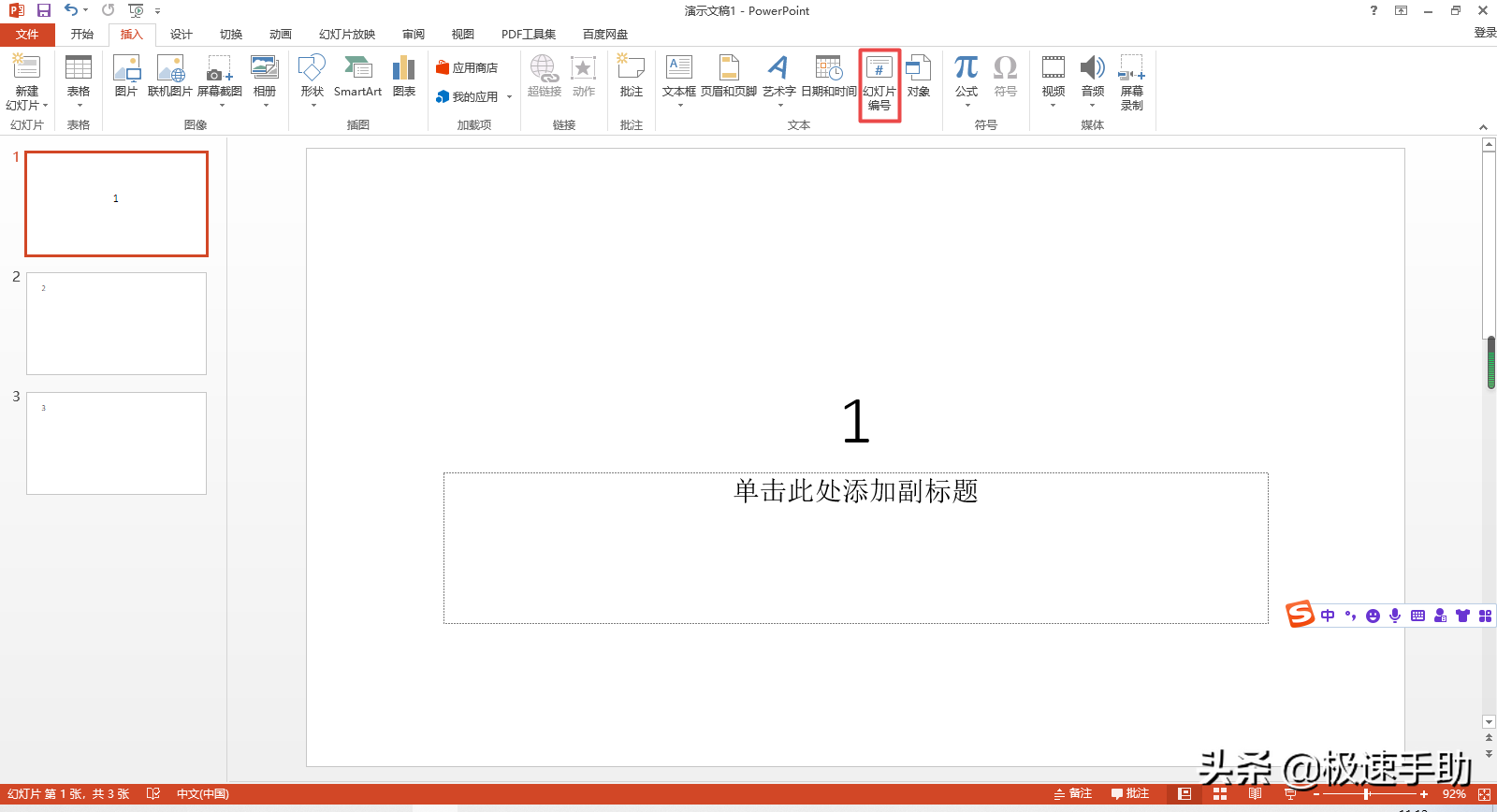The height and width of the screenshot is (812, 1497).
Task: Open the 应用商店 app store
Action: coord(467,67)
